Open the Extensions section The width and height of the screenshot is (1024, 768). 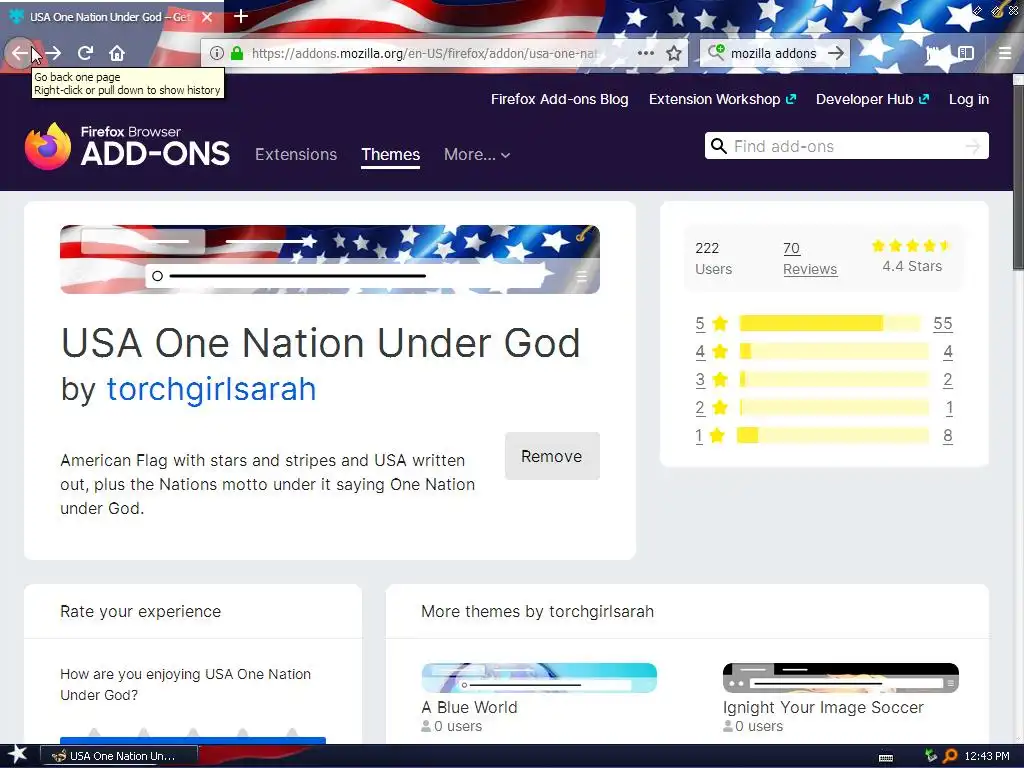click(296, 154)
